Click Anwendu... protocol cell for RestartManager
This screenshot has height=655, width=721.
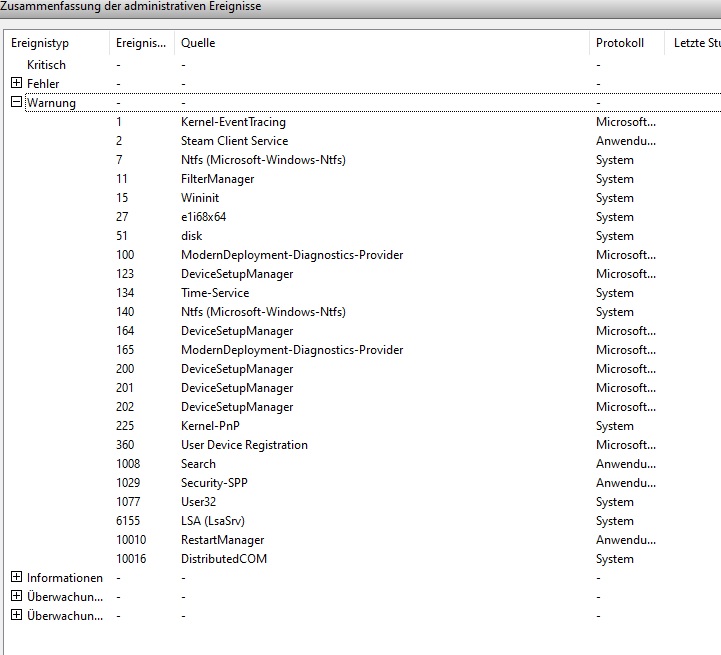(x=626, y=540)
